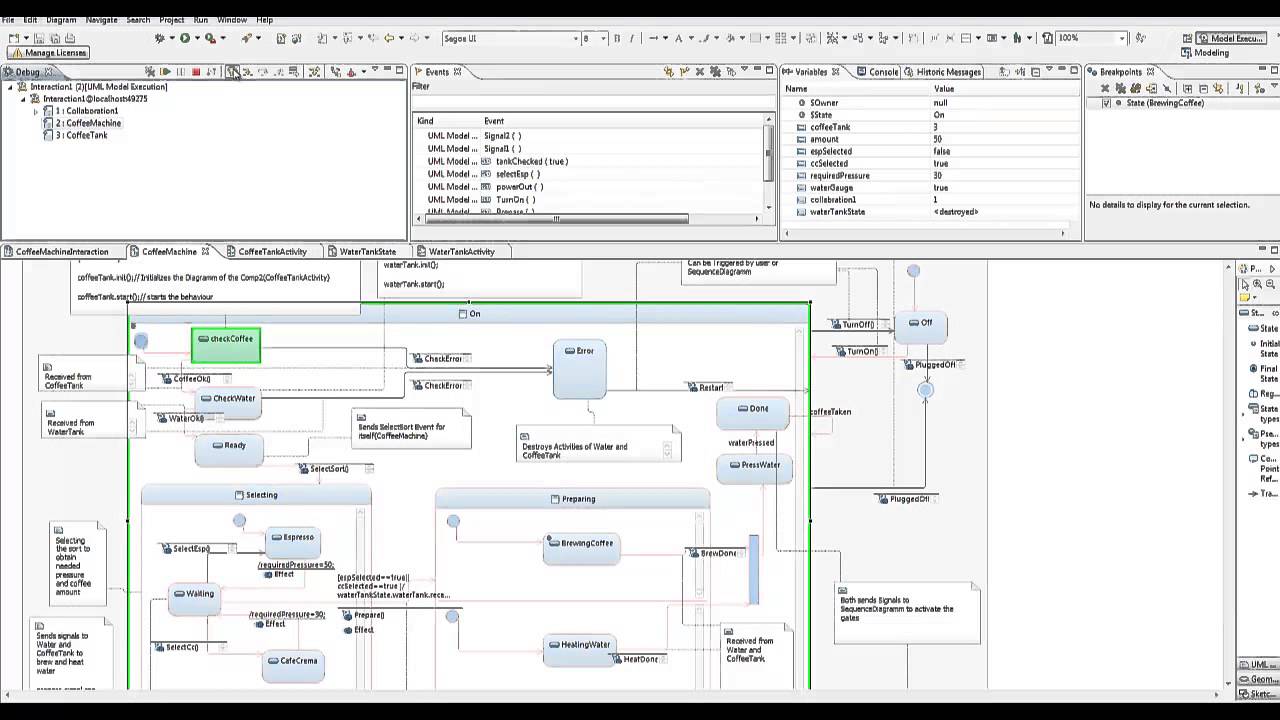
Task: Switch to the Modeling perspective
Action: pos(1205,53)
